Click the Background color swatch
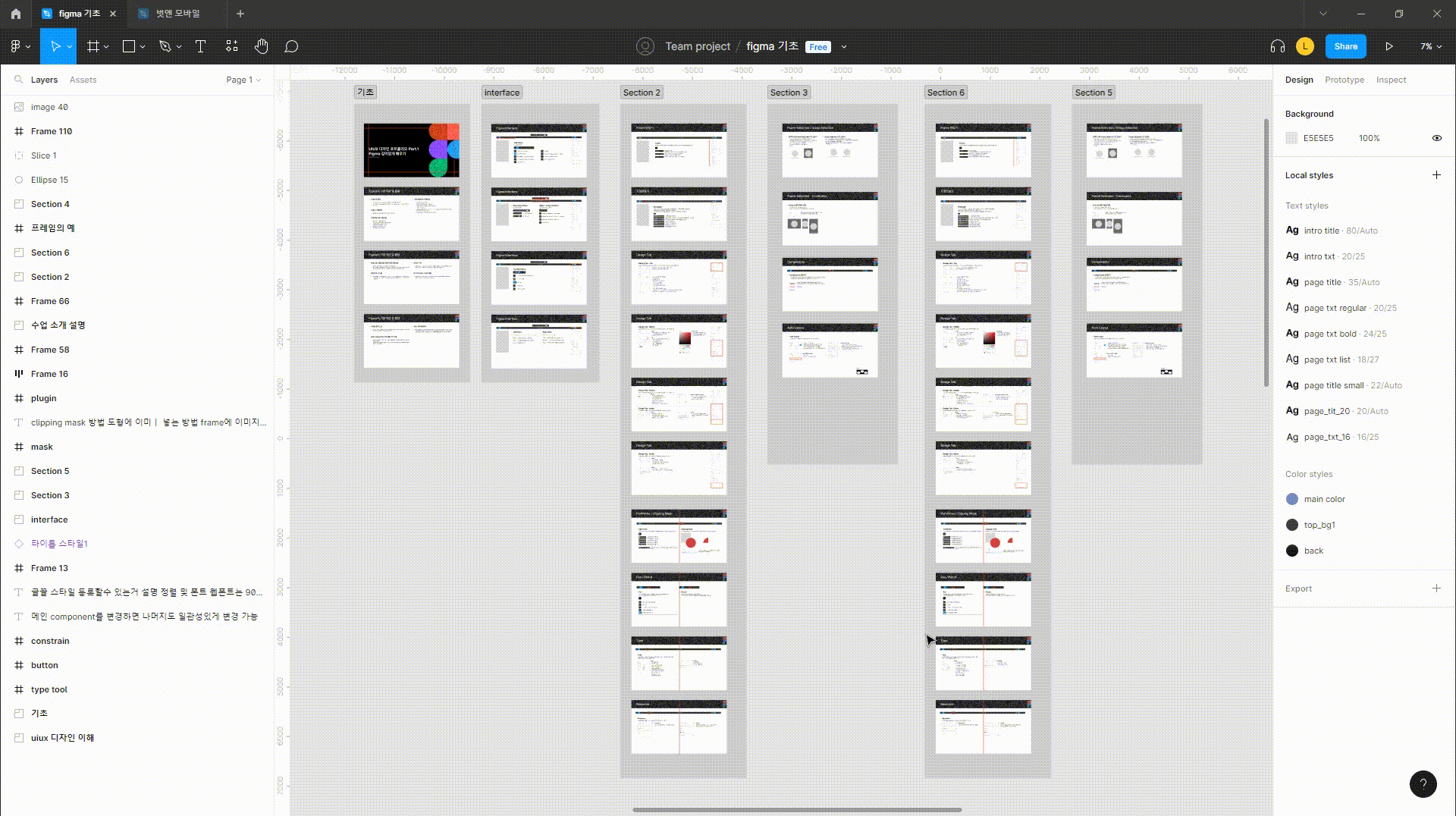Screen dimensions: 1456x816 (1291, 138)
